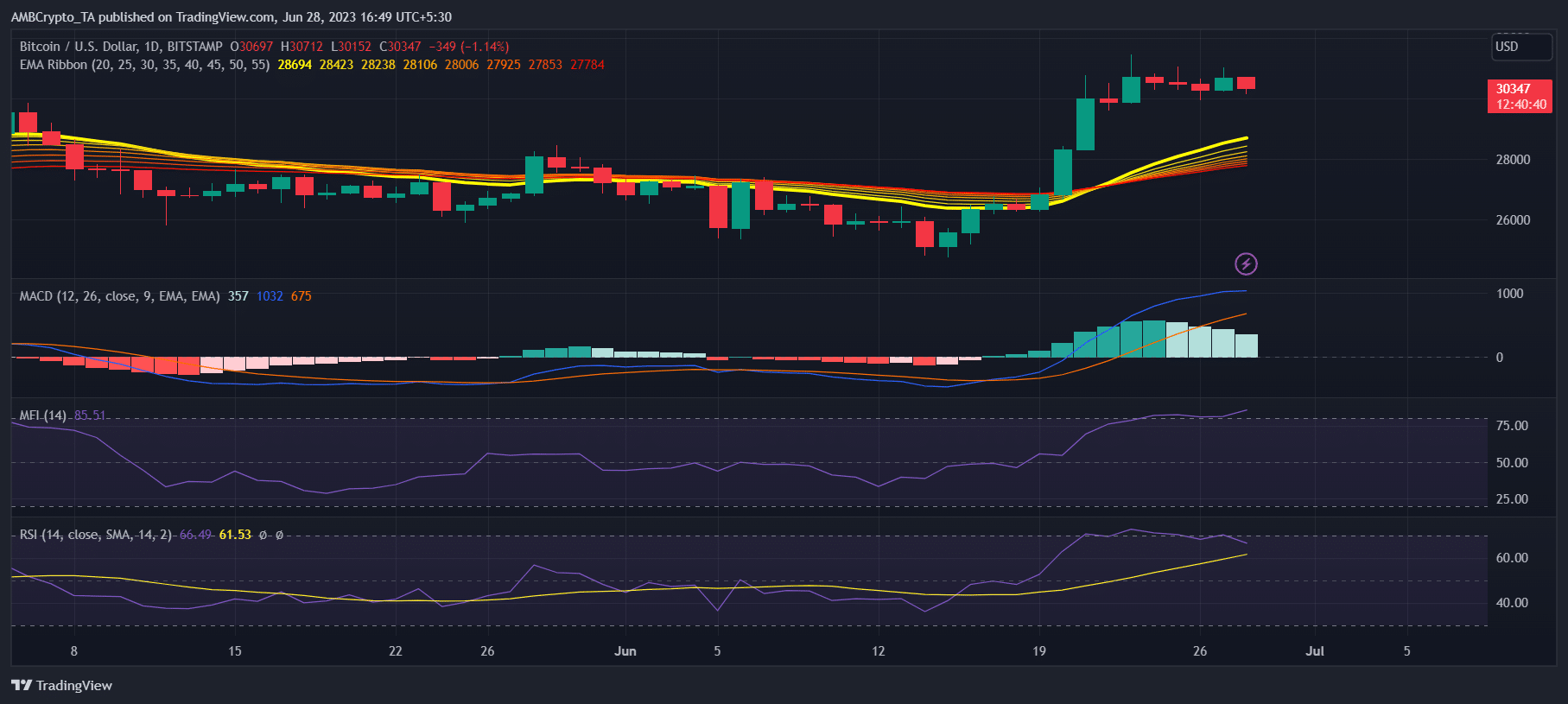1568x704 pixels.
Task: Click the EMA Ribbon indicator legend
Action: [x=144, y=65]
